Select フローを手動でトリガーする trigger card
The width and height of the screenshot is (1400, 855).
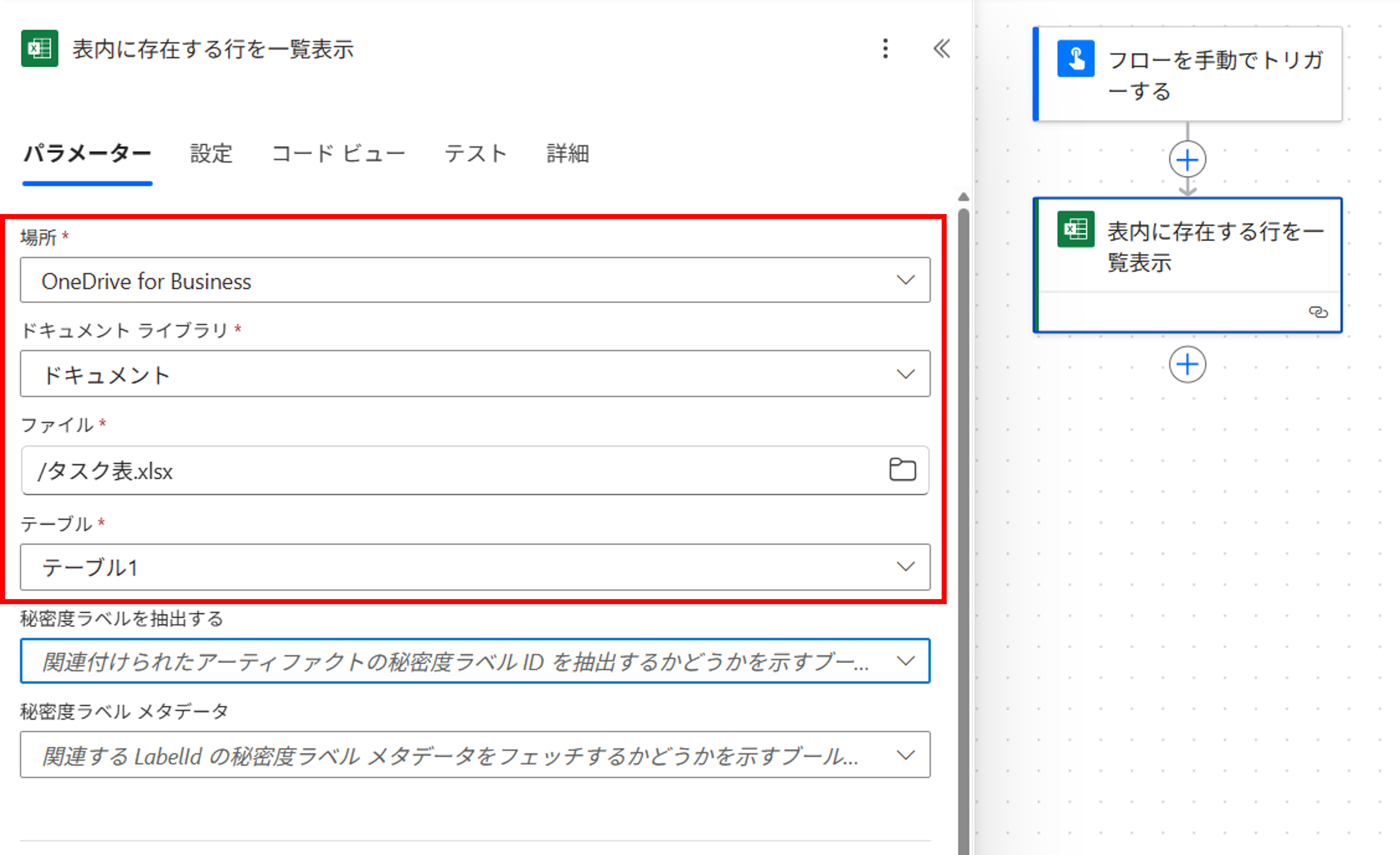(x=1187, y=74)
